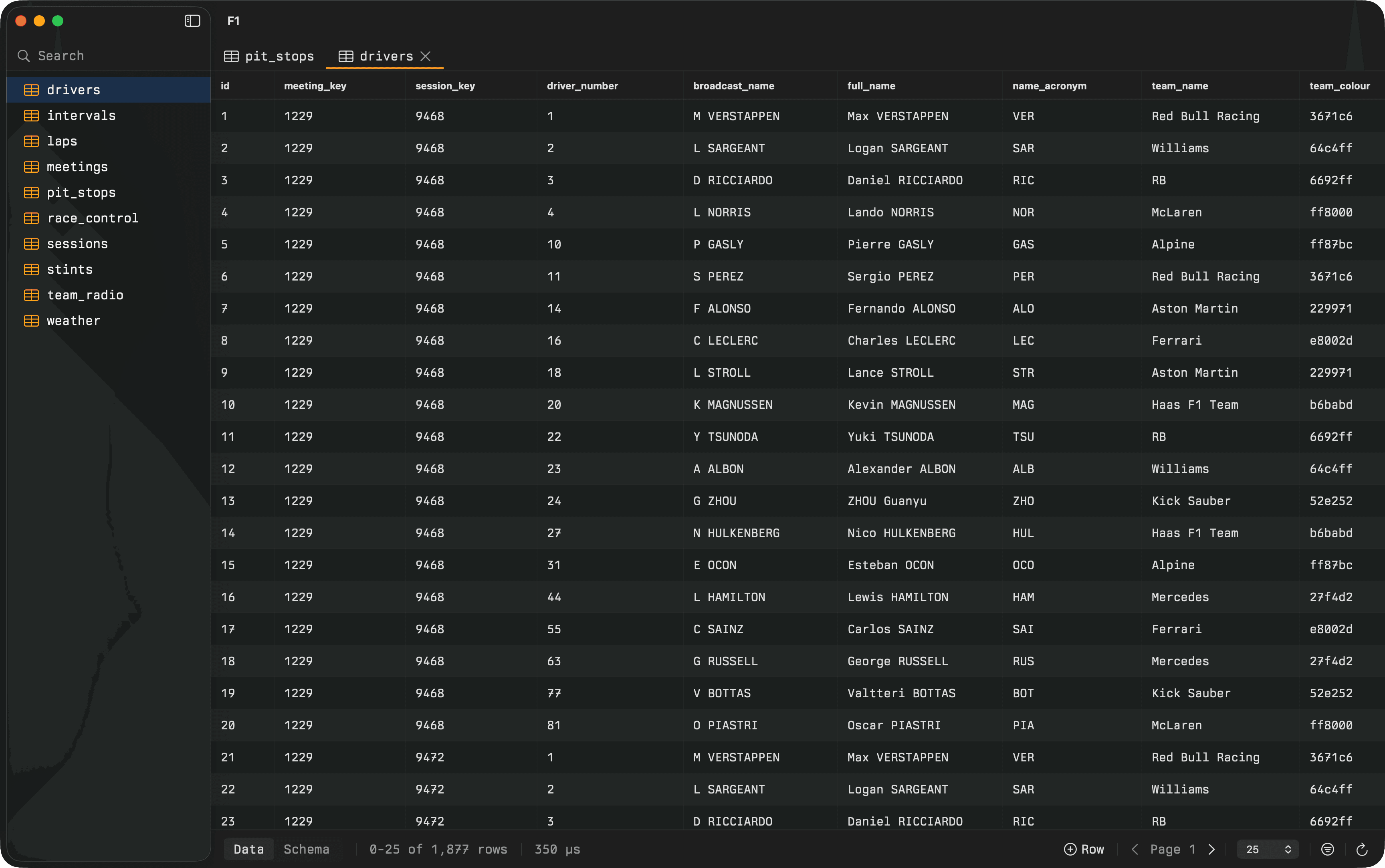This screenshot has width=1385, height=868.
Task: Refresh the drivers table data
Action: point(1361,849)
